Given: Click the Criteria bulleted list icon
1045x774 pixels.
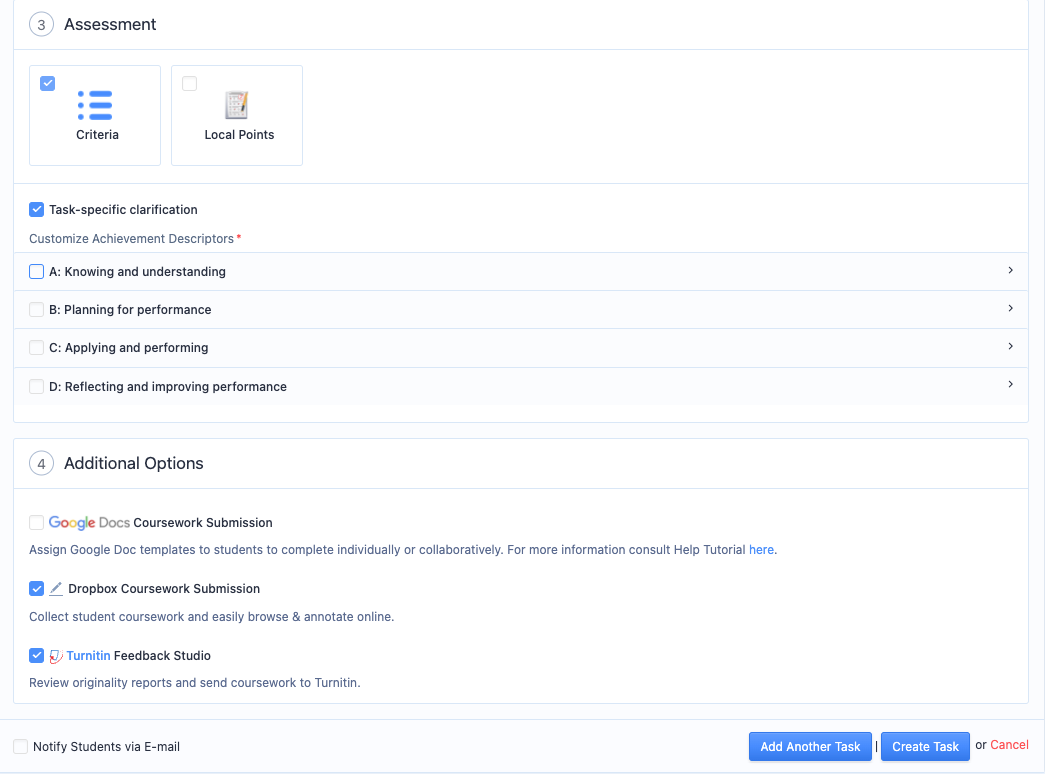Looking at the screenshot, I should click(x=95, y=105).
